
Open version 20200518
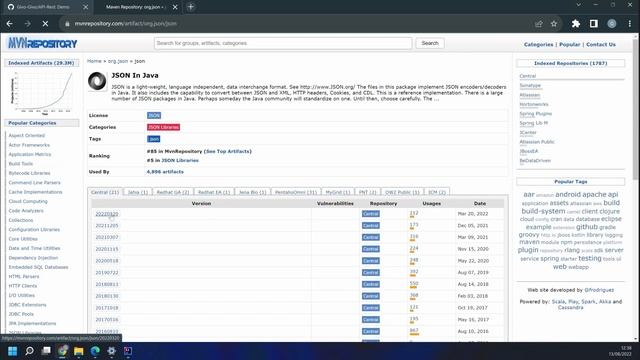coord(107,261)
